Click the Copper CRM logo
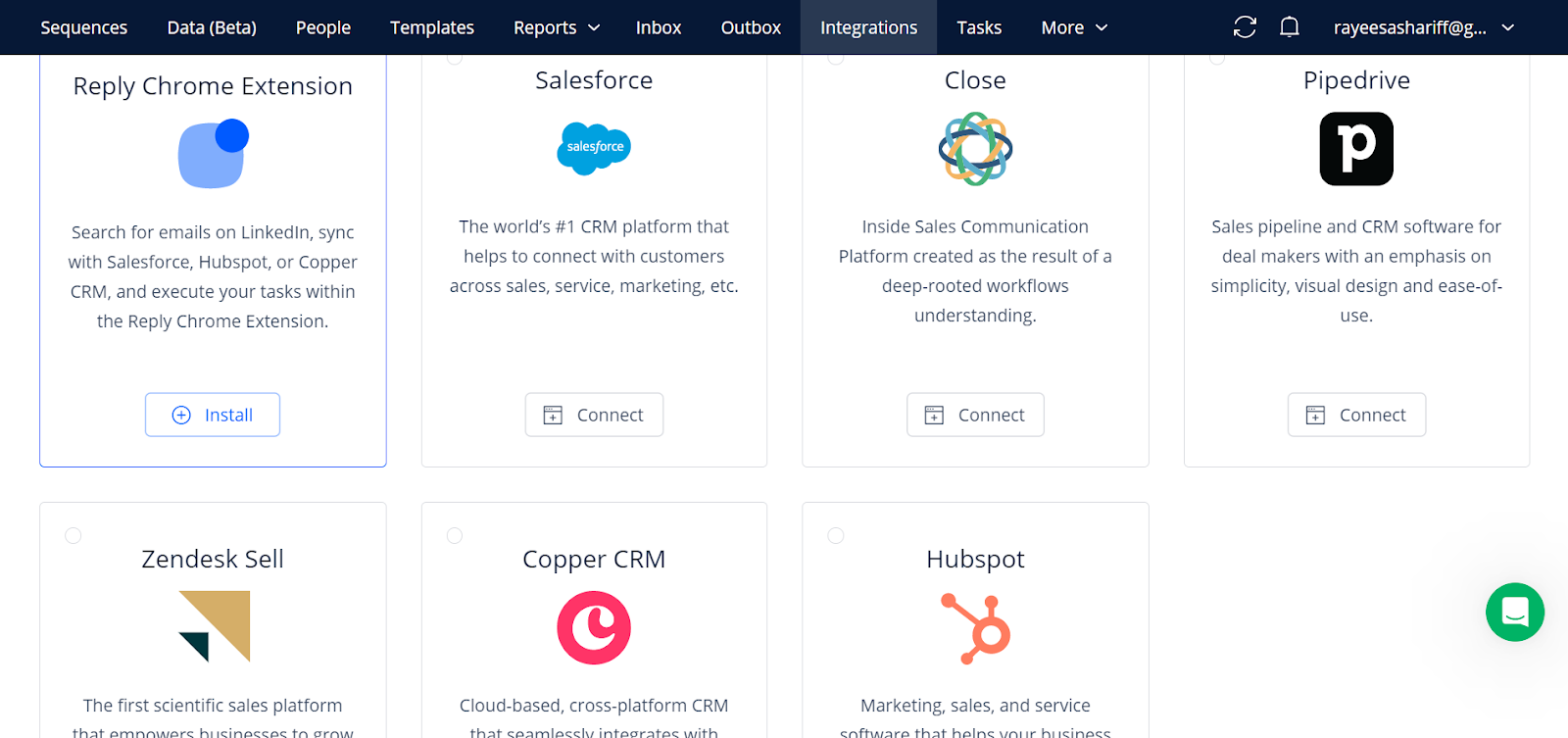 coord(594,628)
